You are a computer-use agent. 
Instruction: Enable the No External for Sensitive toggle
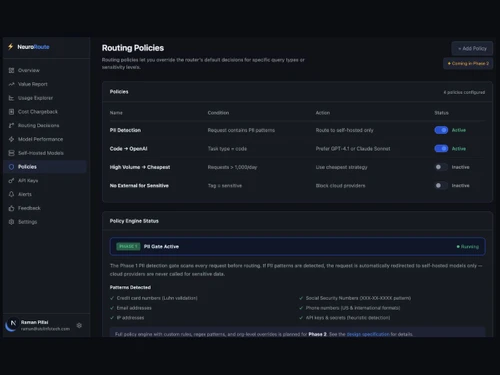(441, 185)
